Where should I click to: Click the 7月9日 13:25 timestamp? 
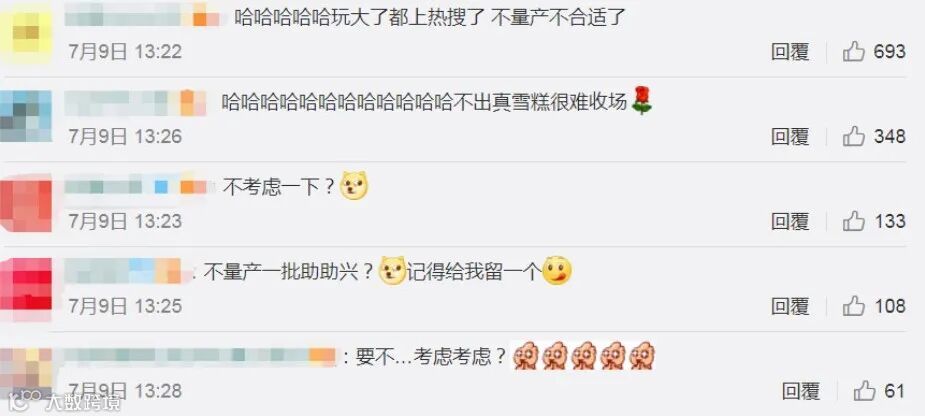[x=125, y=306]
